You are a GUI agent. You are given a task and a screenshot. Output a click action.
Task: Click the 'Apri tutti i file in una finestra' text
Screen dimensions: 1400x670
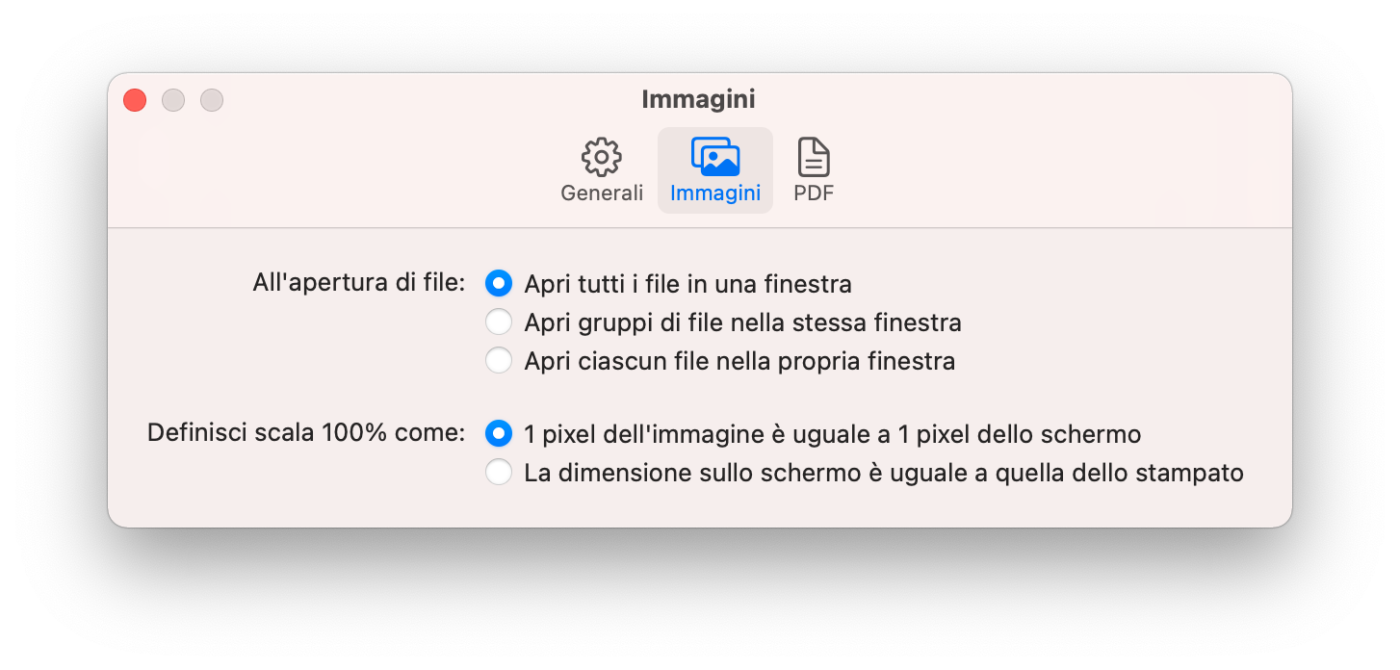pyautogui.click(x=688, y=284)
